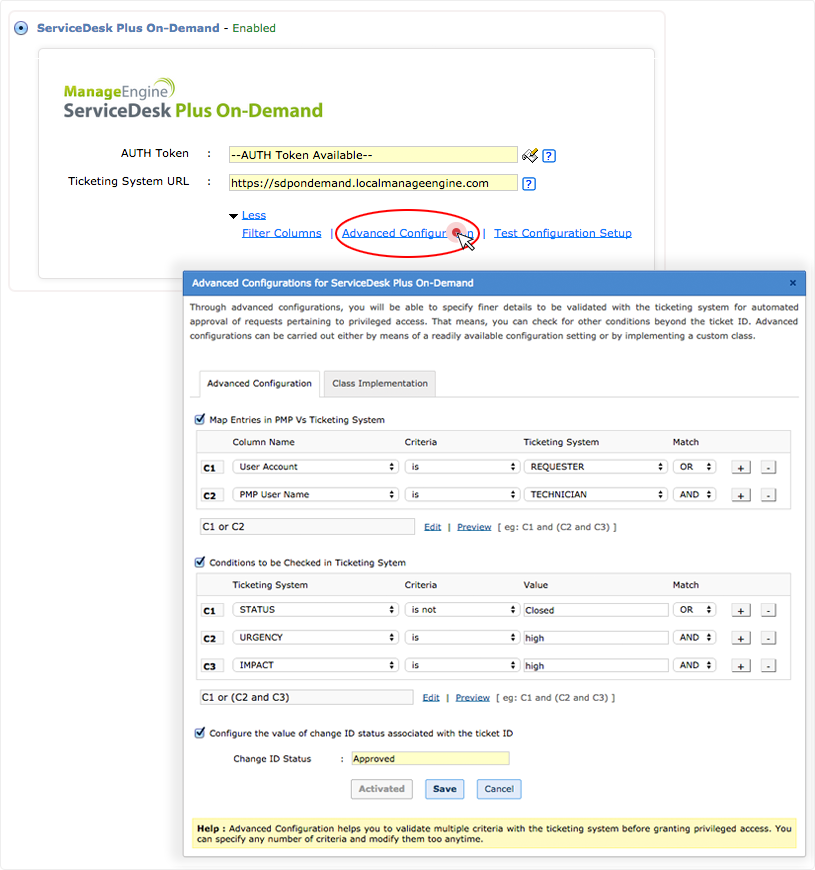Screen dimensions: 815x870
Task: Open help for the Ticketing System URL
Action: [528, 183]
